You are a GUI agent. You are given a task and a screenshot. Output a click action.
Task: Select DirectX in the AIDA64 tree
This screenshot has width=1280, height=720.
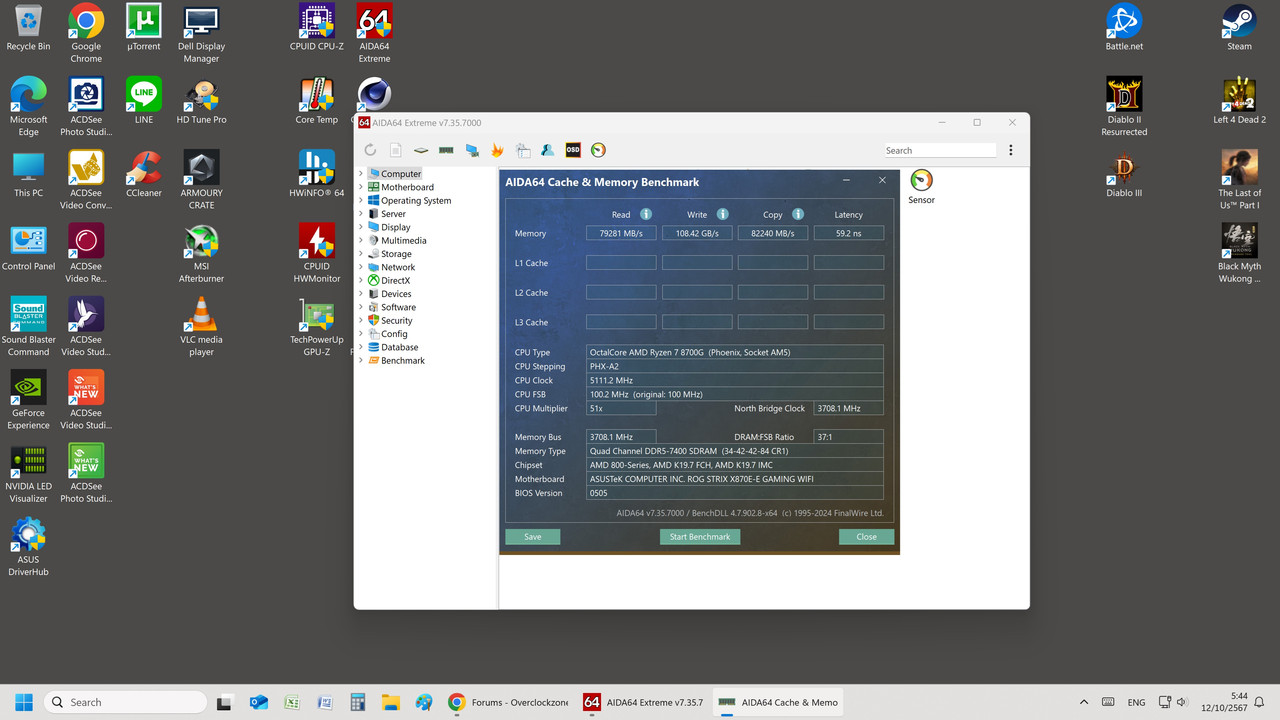[395, 281]
